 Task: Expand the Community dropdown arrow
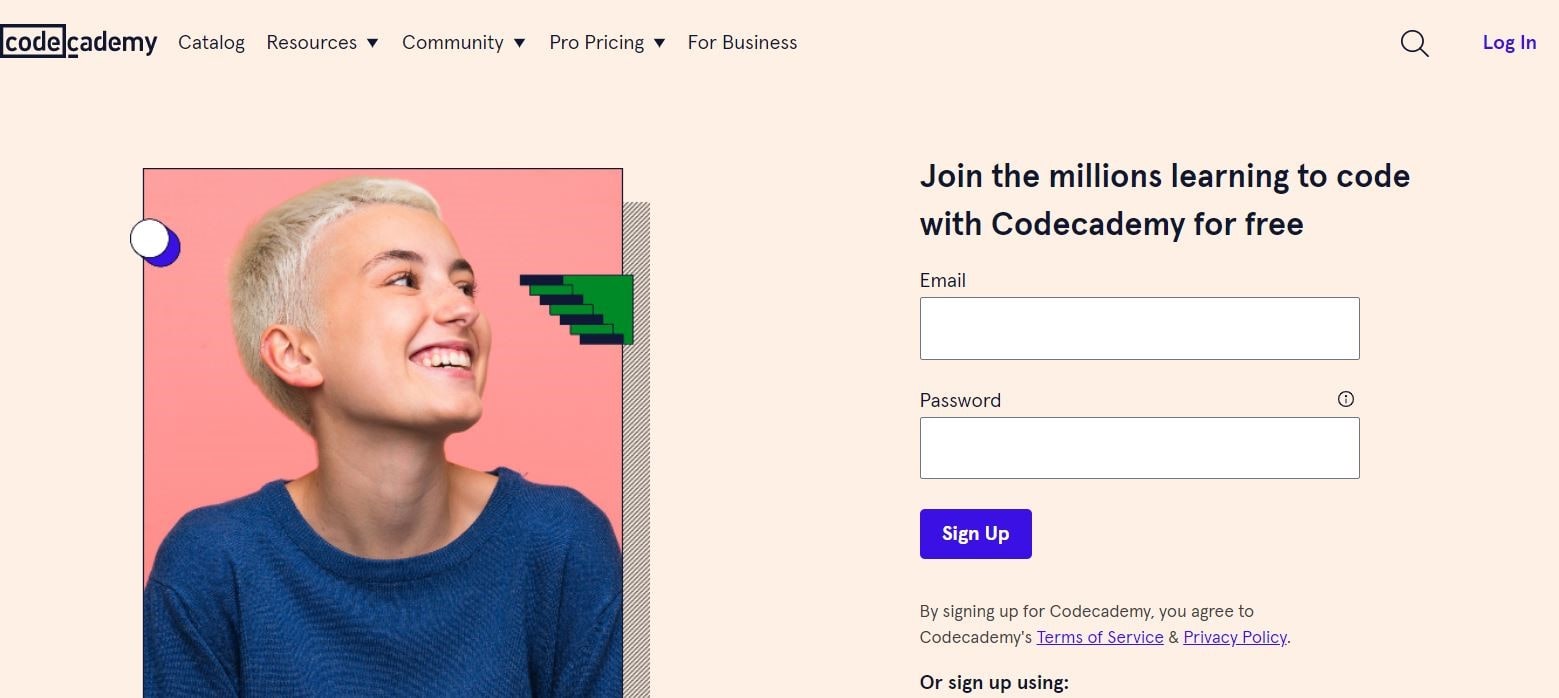(519, 43)
